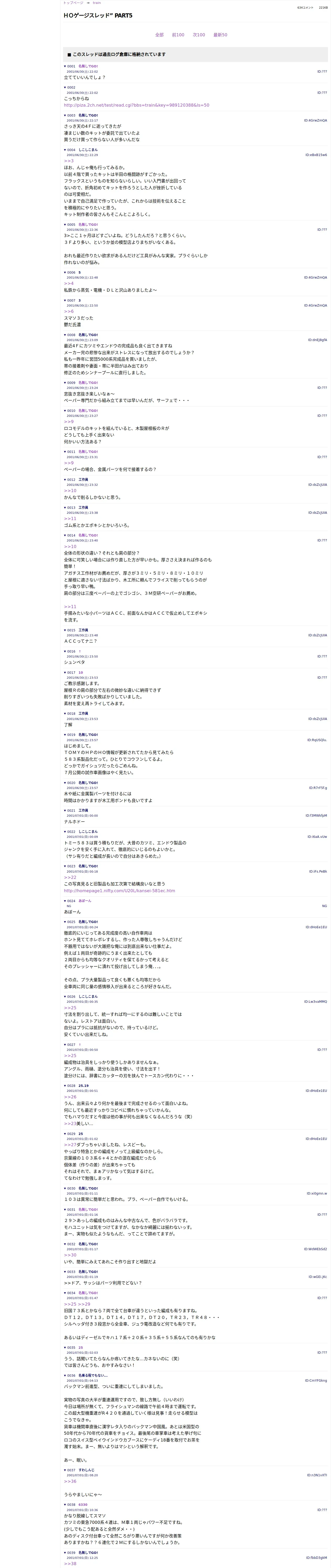
Task: Click the archived-thread notice banner
Action: click(x=195, y=54)
